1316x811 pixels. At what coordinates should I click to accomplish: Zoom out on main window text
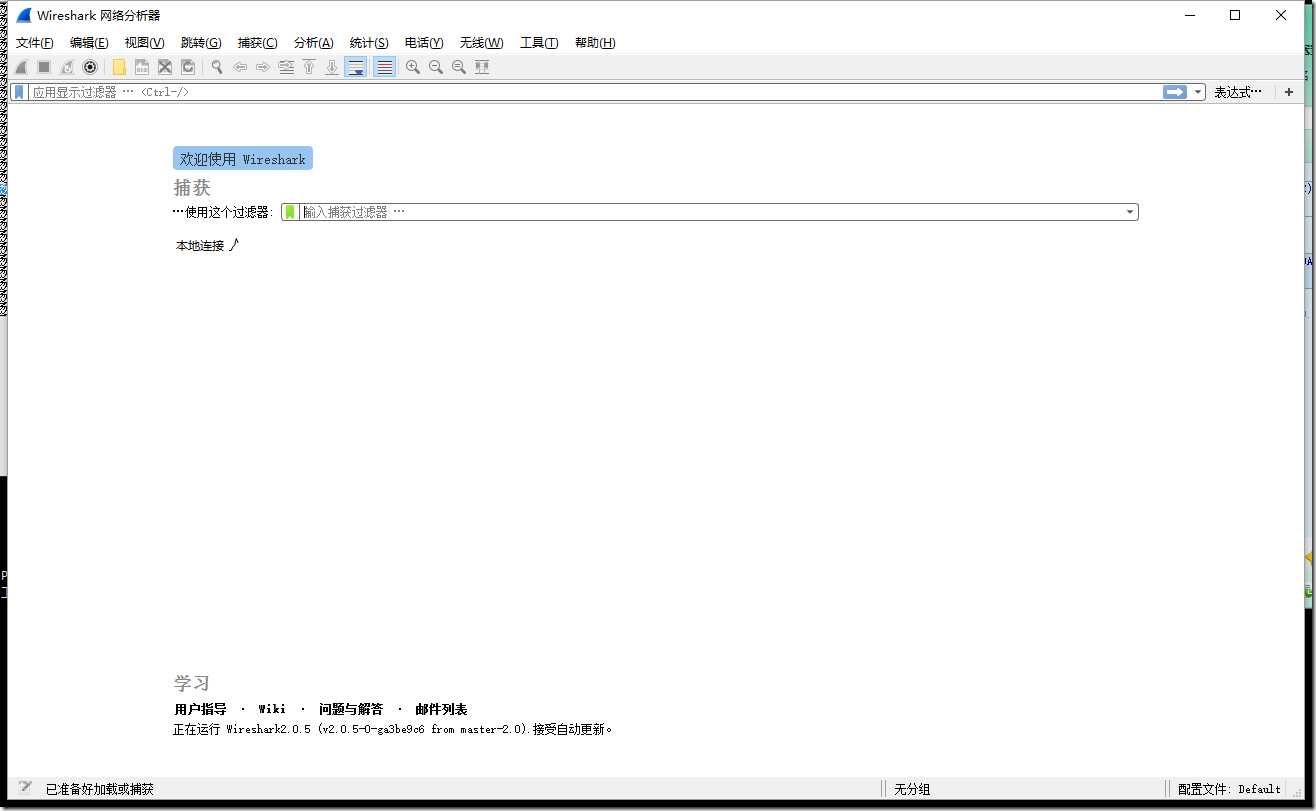tap(436, 67)
